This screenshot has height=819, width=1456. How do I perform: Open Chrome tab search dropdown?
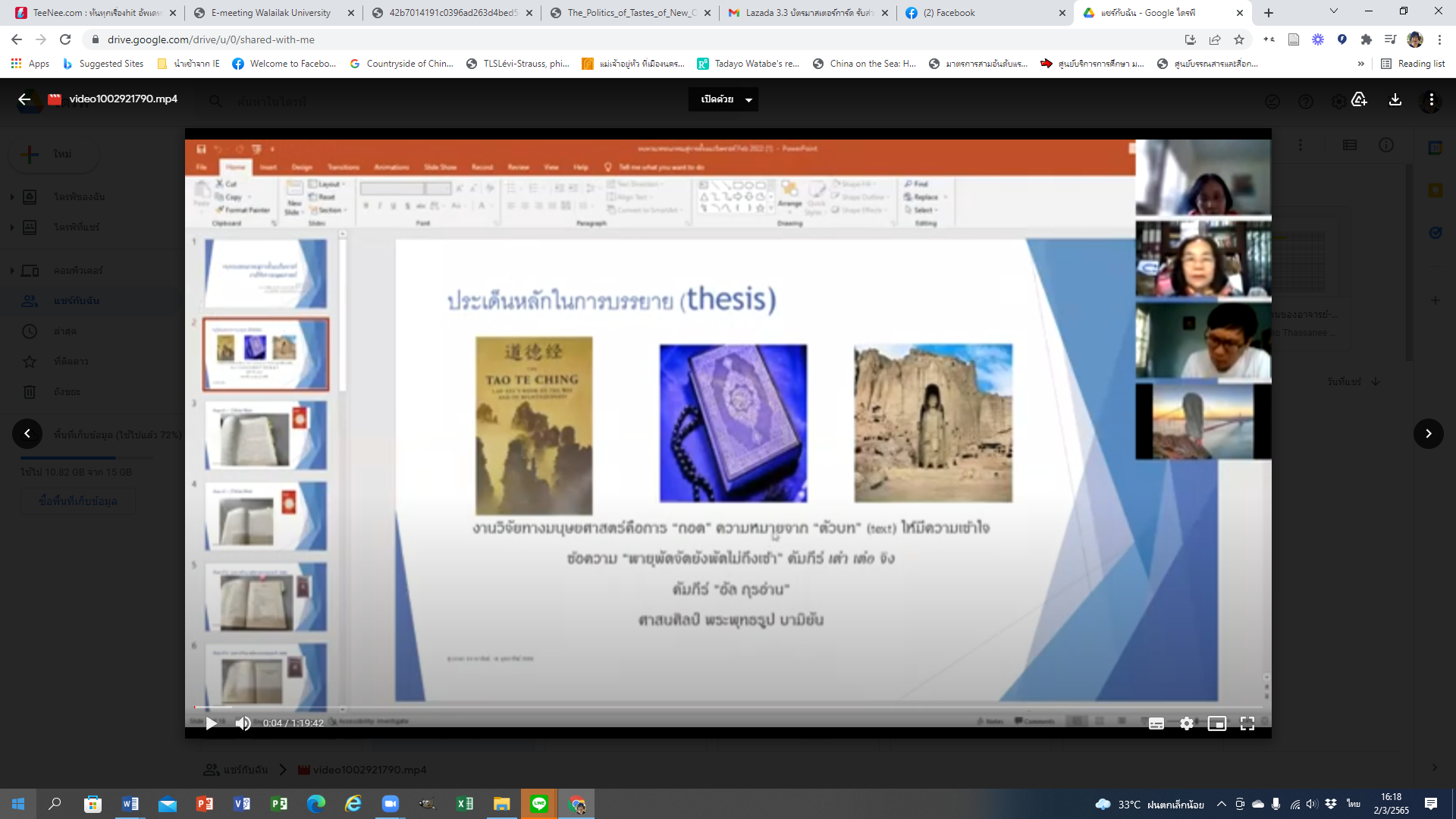(x=1334, y=12)
